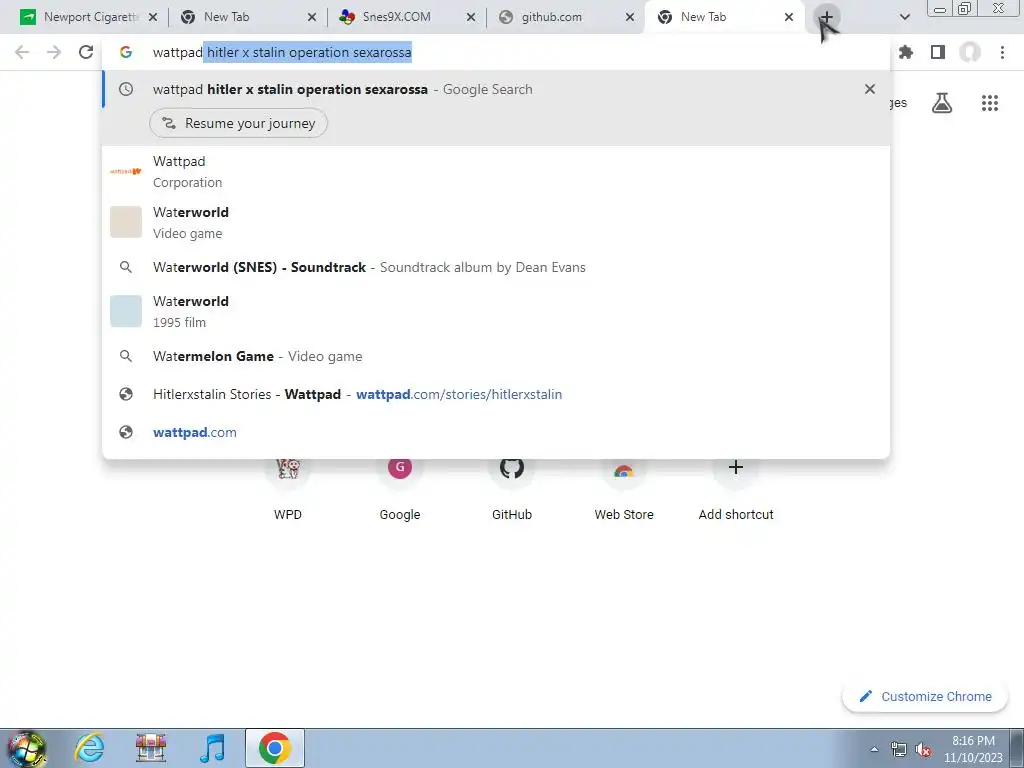The image size is (1024, 768).
Task: Open the tab search dropdown arrow
Action: pos(904,17)
